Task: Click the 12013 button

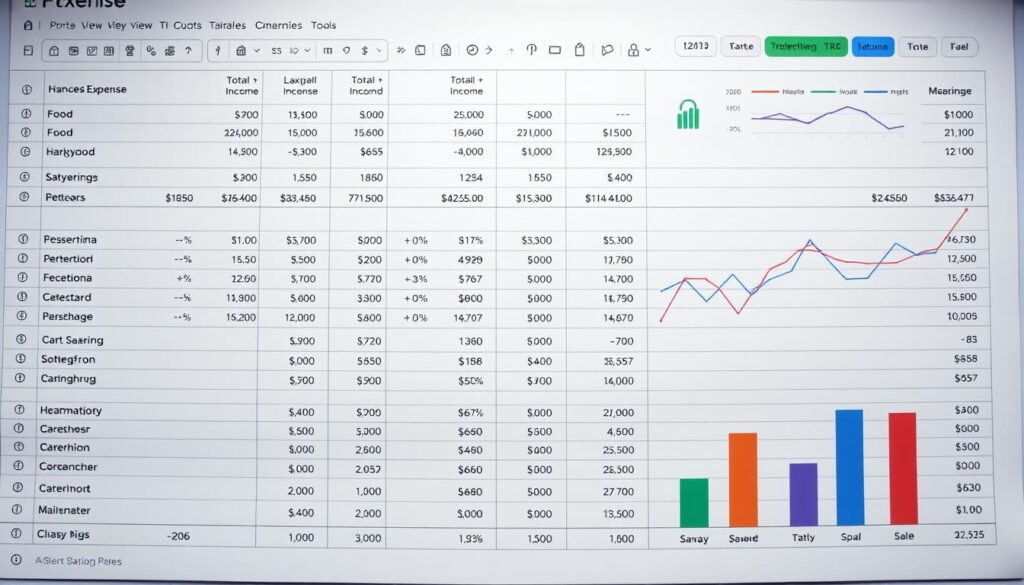Action: 696,46
